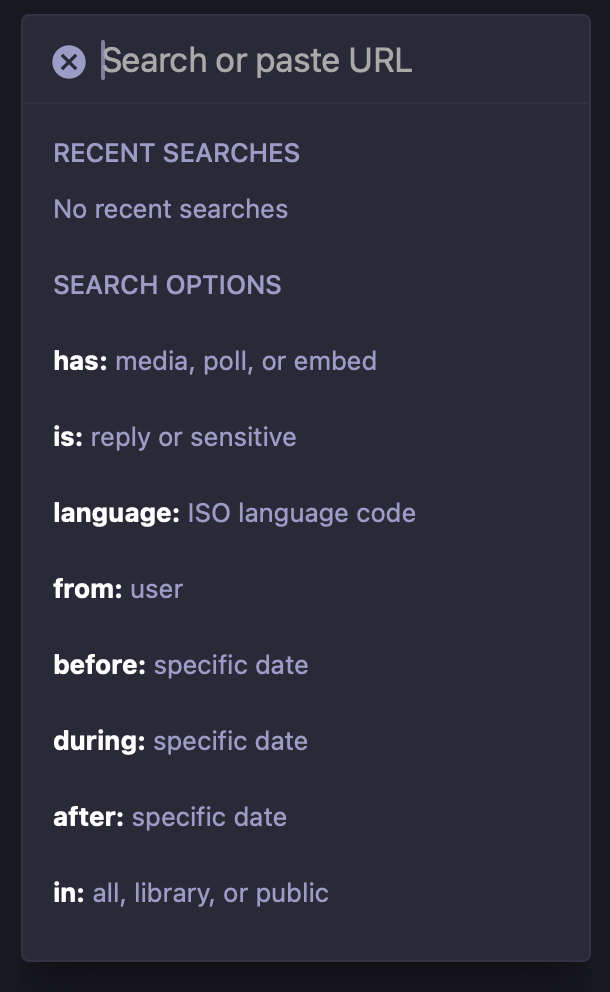Click the 'ISO language code' hint text
The width and height of the screenshot is (610, 992).
302,514
